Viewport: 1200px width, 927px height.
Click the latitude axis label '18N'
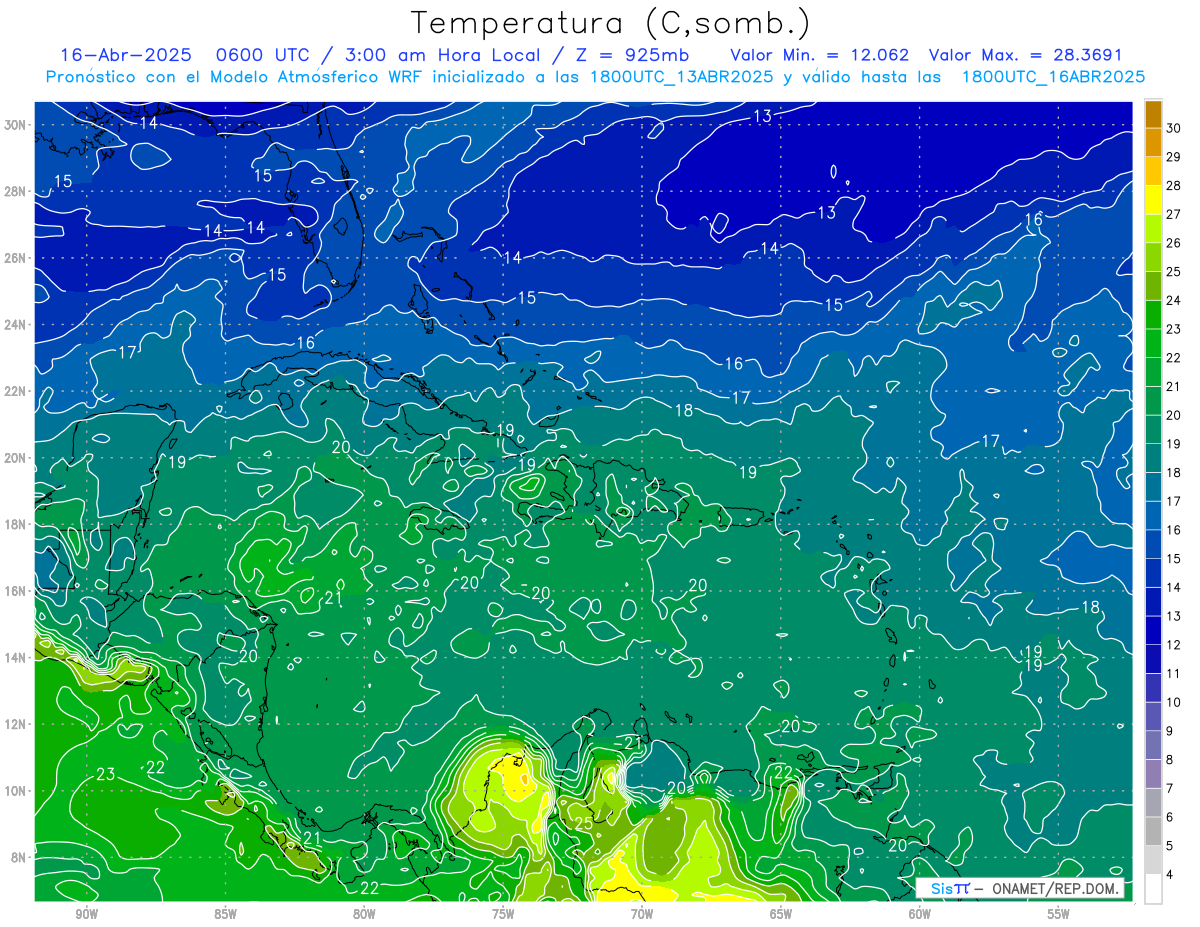click(15, 524)
